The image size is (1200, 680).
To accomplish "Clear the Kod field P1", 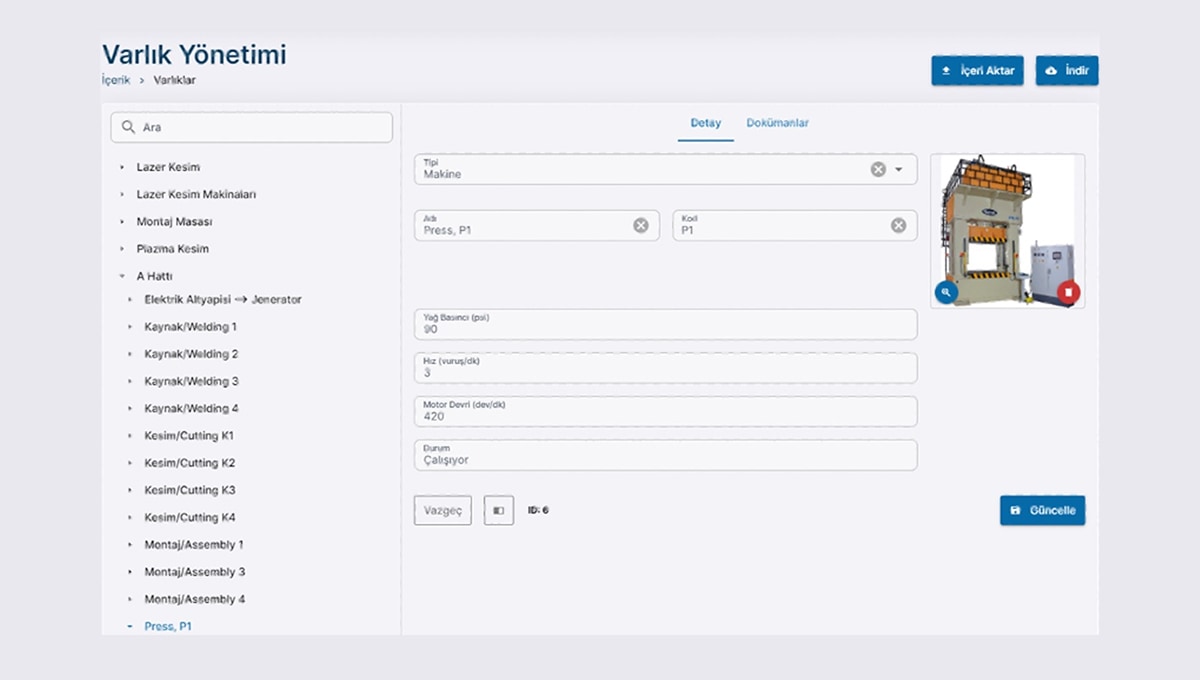I will click(898, 225).
